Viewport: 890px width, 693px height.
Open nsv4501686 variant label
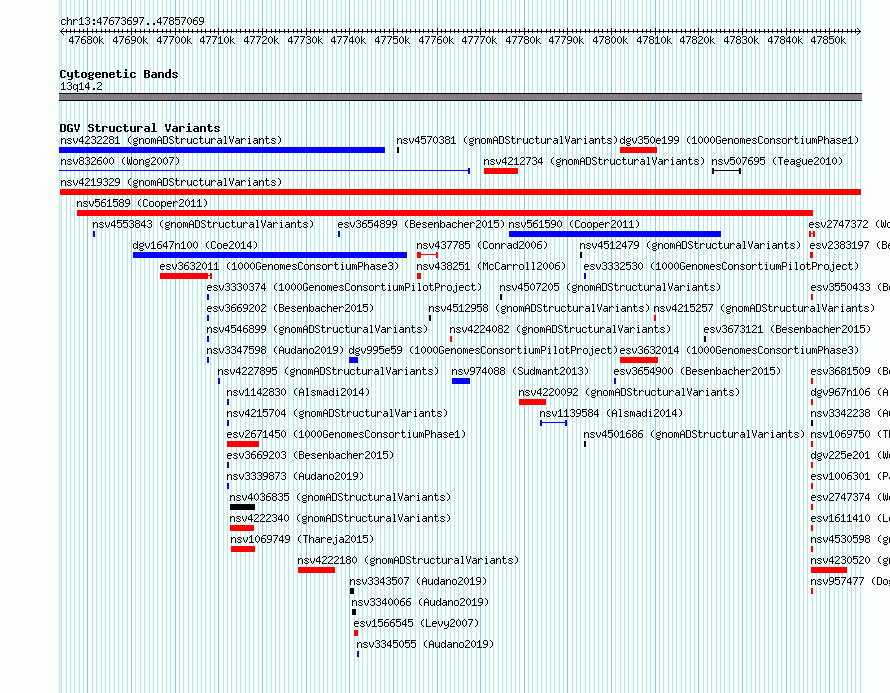coord(694,434)
